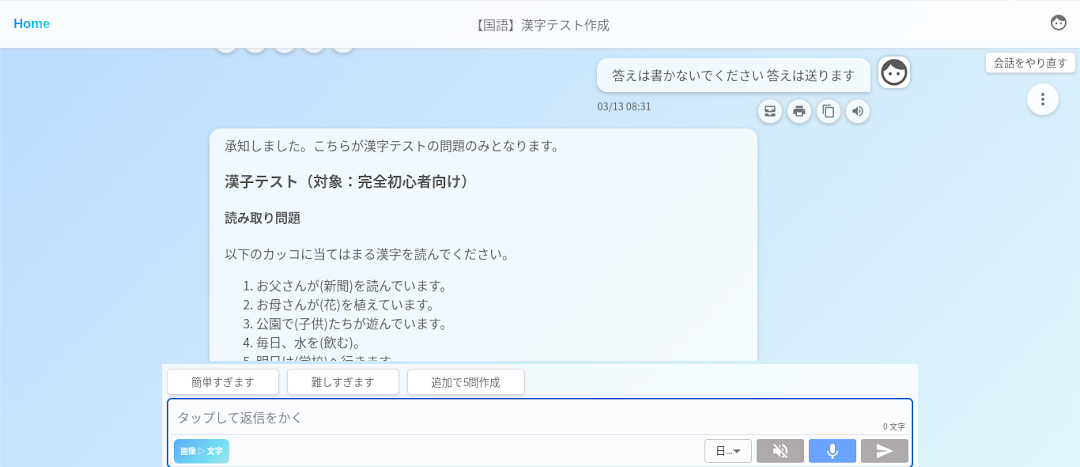
Task: Click the user avatar beside the sent message
Action: pyautogui.click(x=893, y=73)
